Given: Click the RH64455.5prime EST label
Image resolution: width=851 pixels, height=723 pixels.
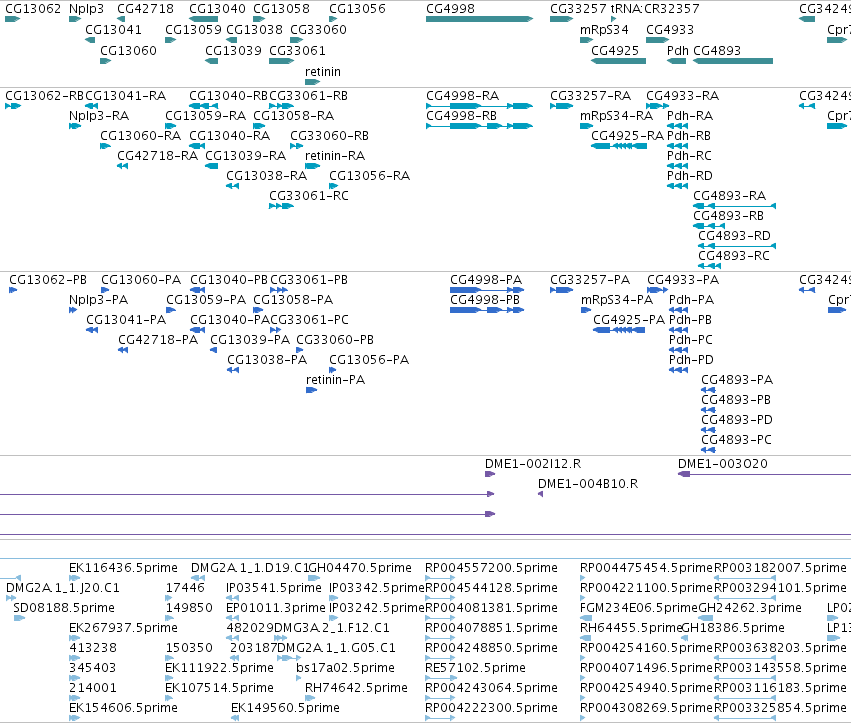Looking at the screenshot, I should pyautogui.click(x=631, y=628).
